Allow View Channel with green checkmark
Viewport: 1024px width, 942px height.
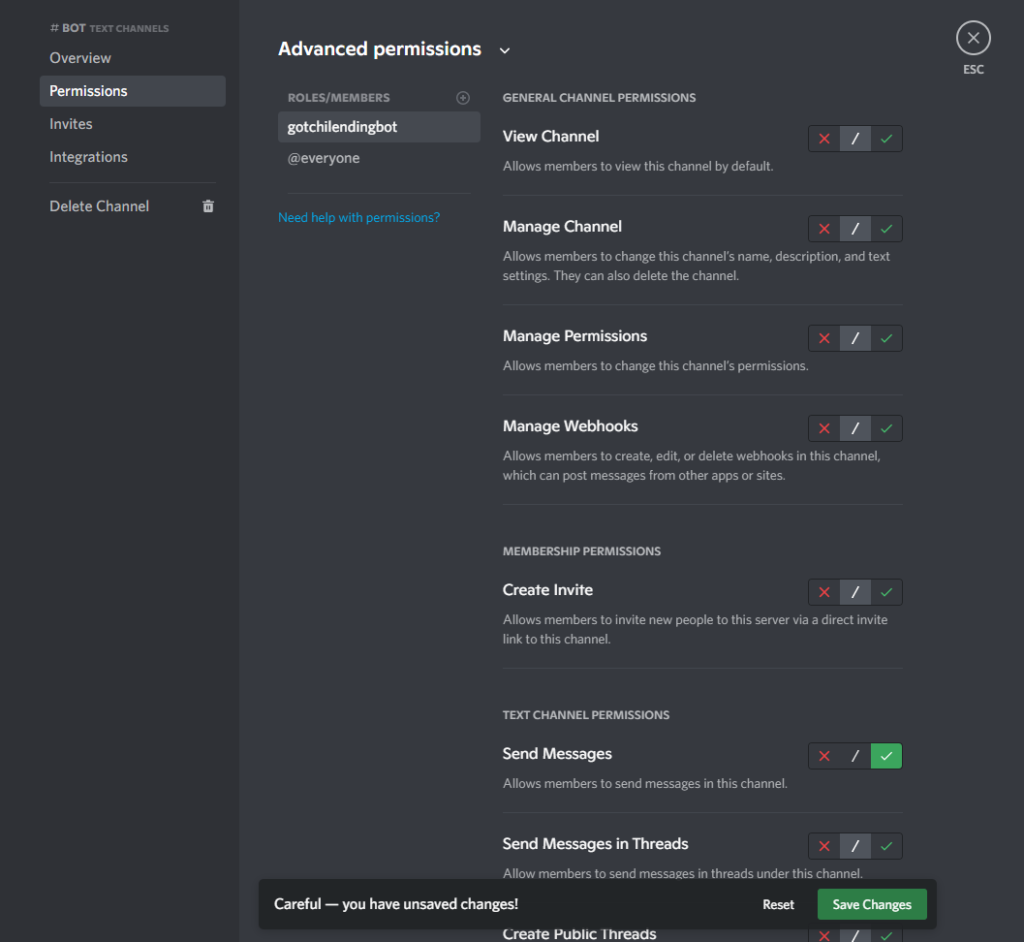[886, 139]
